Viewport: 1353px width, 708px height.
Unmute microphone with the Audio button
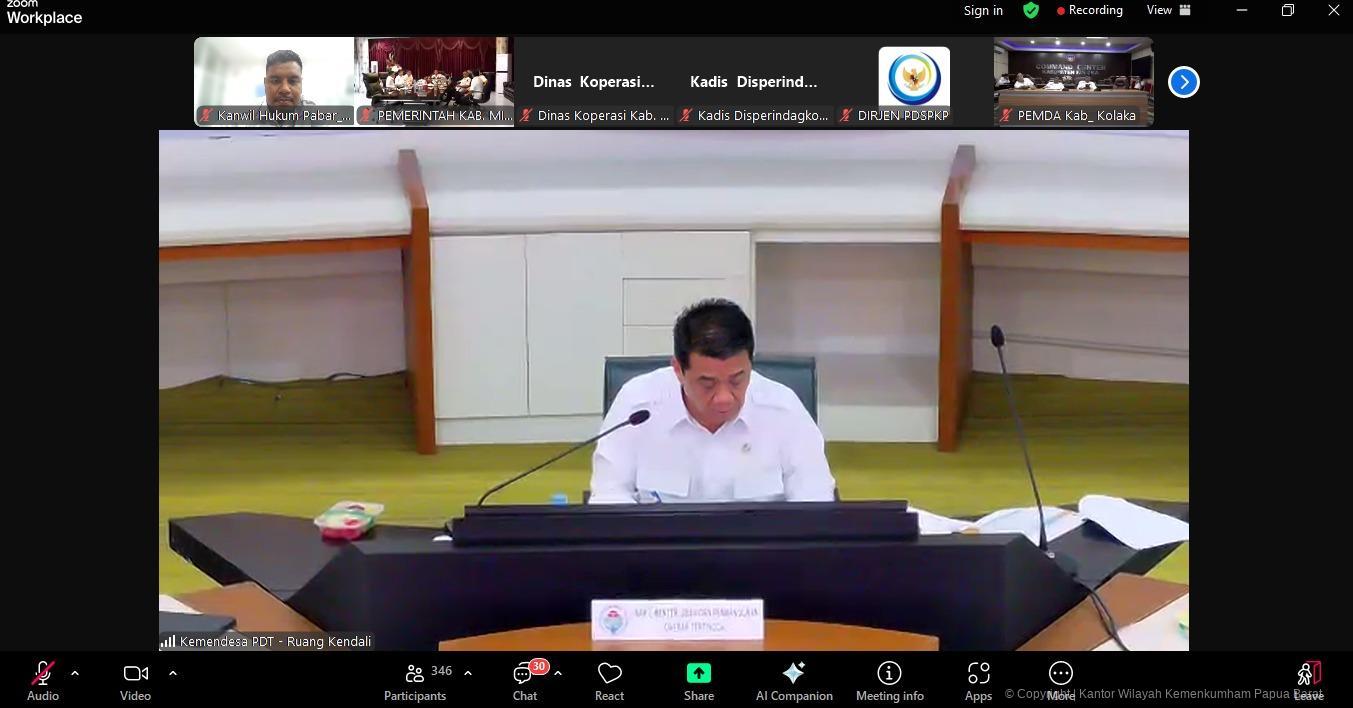42,680
